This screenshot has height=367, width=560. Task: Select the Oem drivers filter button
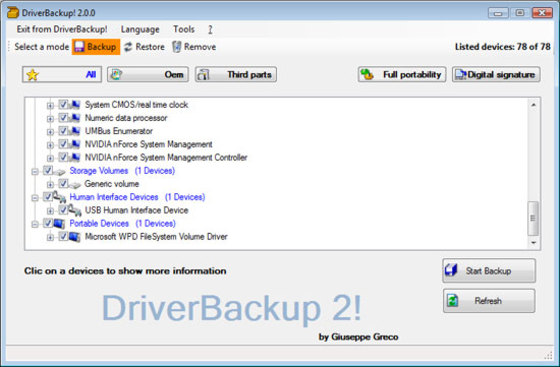[x=148, y=74]
